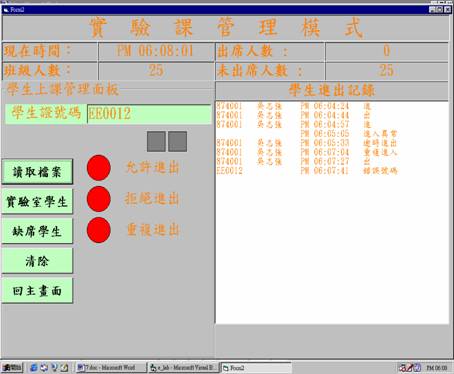Click the right dark gray square box
The height and width of the screenshot is (374, 454).
pyautogui.click(x=177, y=142)
